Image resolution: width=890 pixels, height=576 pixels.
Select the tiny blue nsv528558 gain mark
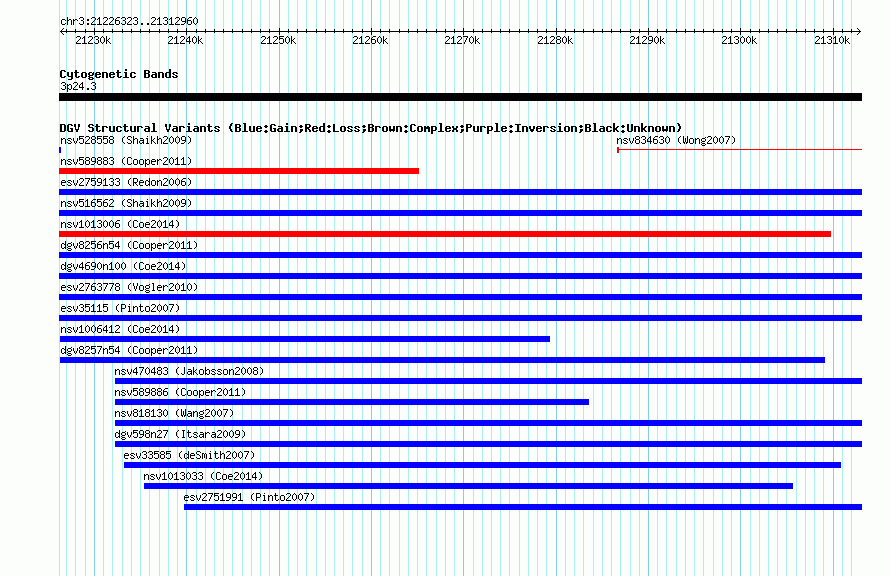coord(60,150)
